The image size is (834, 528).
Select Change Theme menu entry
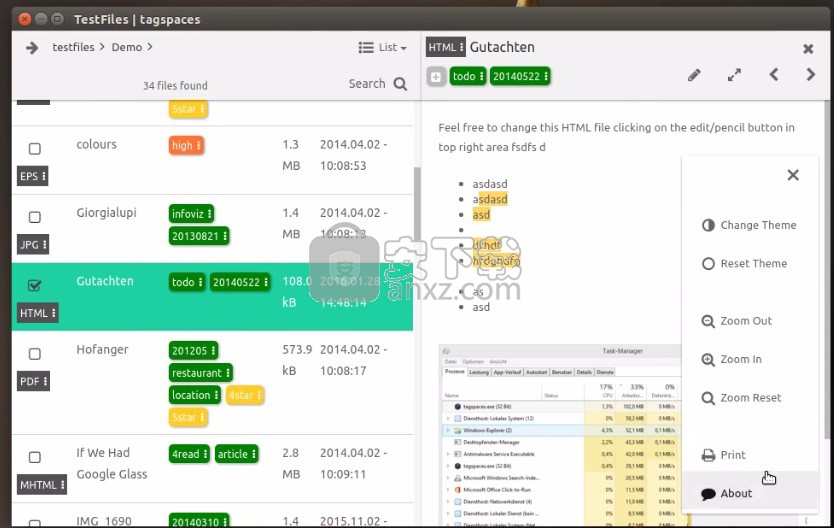(749, 225)
